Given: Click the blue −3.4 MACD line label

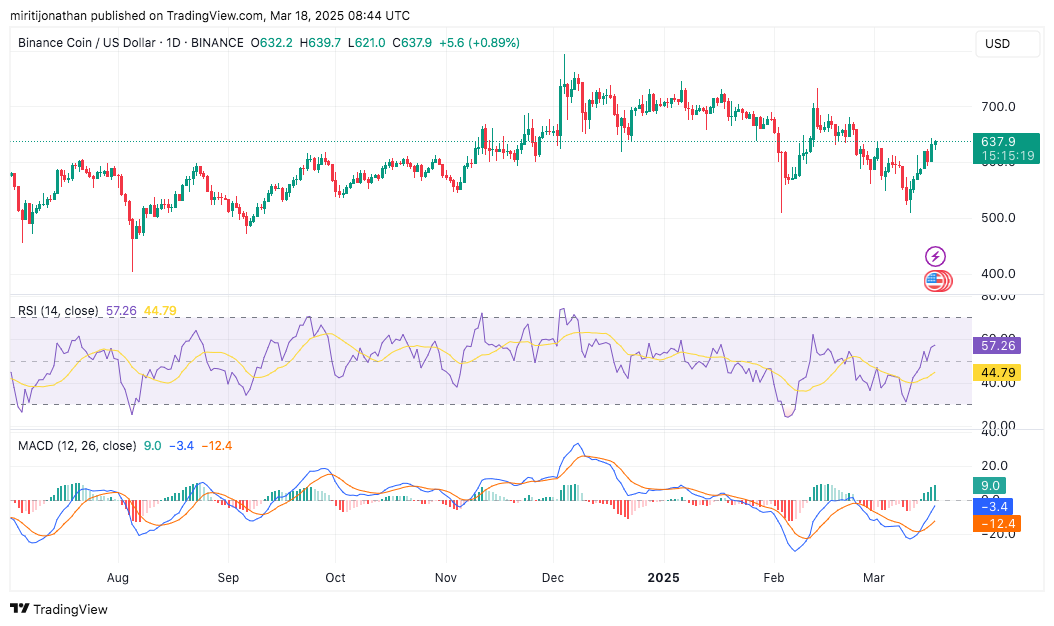Looking at the screenshot, I should pos(993,506).
